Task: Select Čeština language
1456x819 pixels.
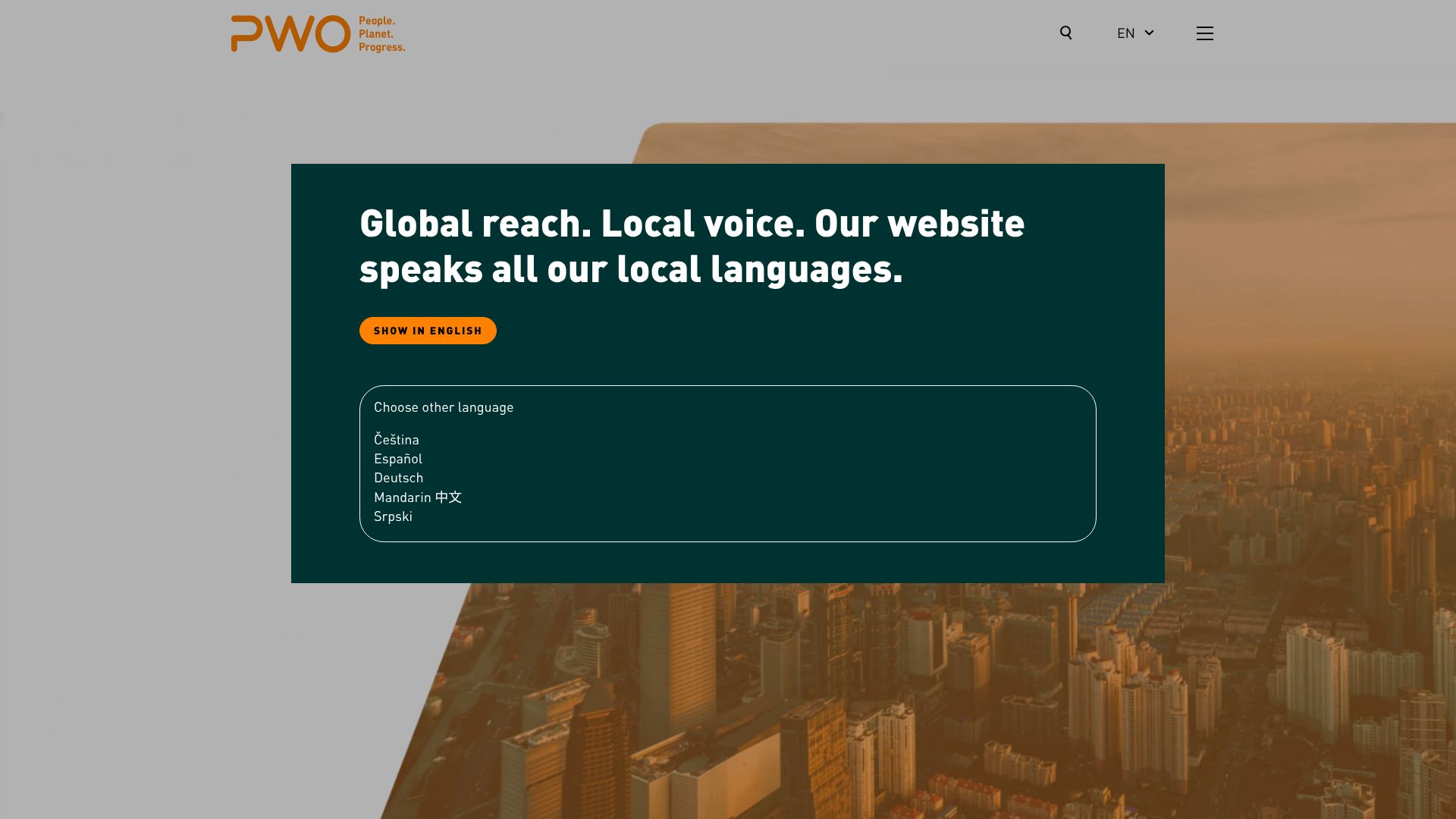Action: (x=396, y=440)
